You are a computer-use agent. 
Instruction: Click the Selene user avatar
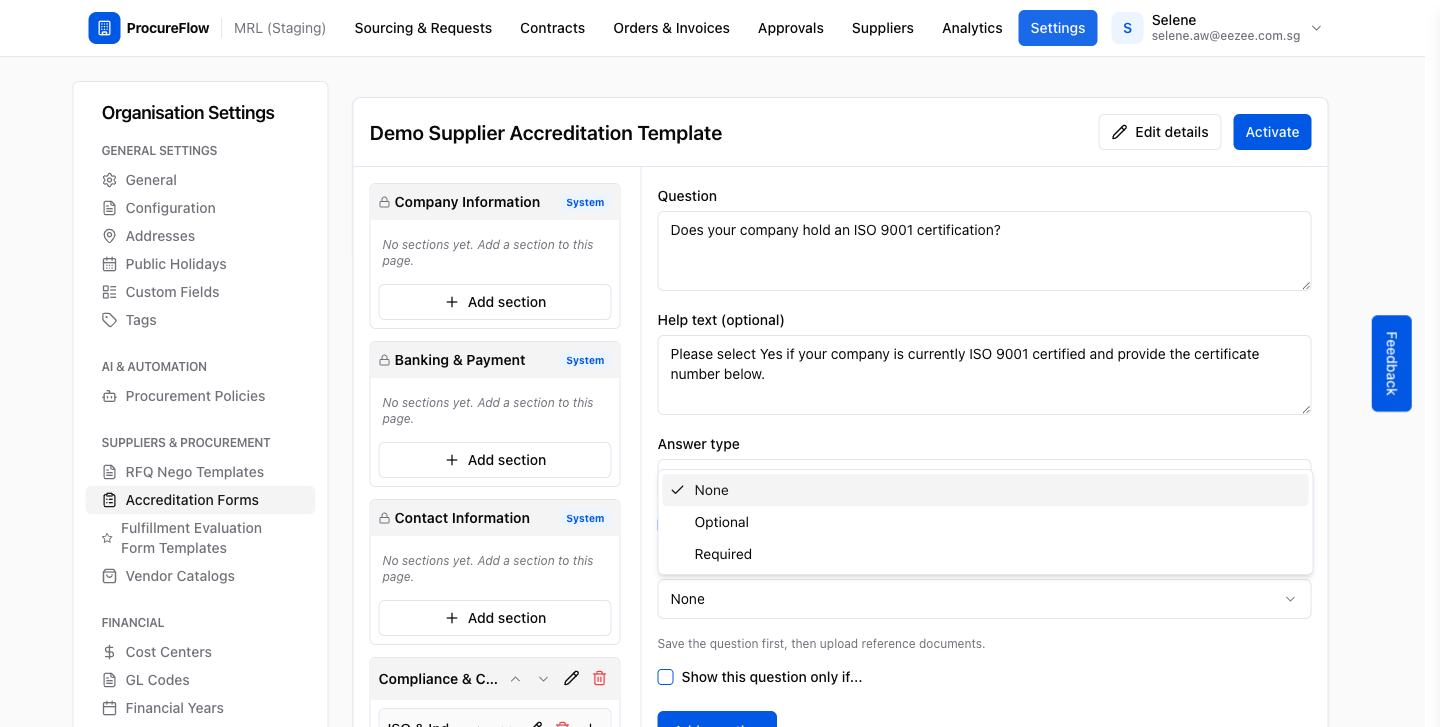[1127, 28]
